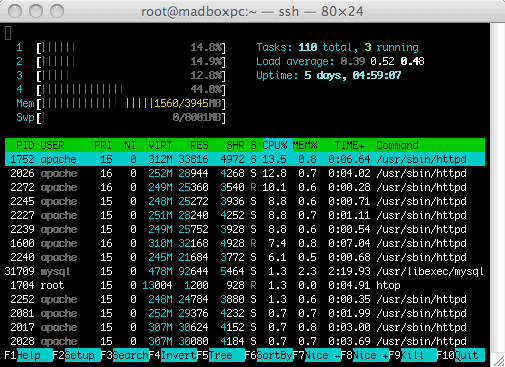Activate F3 Search in htop

click(x=124, y=355)
